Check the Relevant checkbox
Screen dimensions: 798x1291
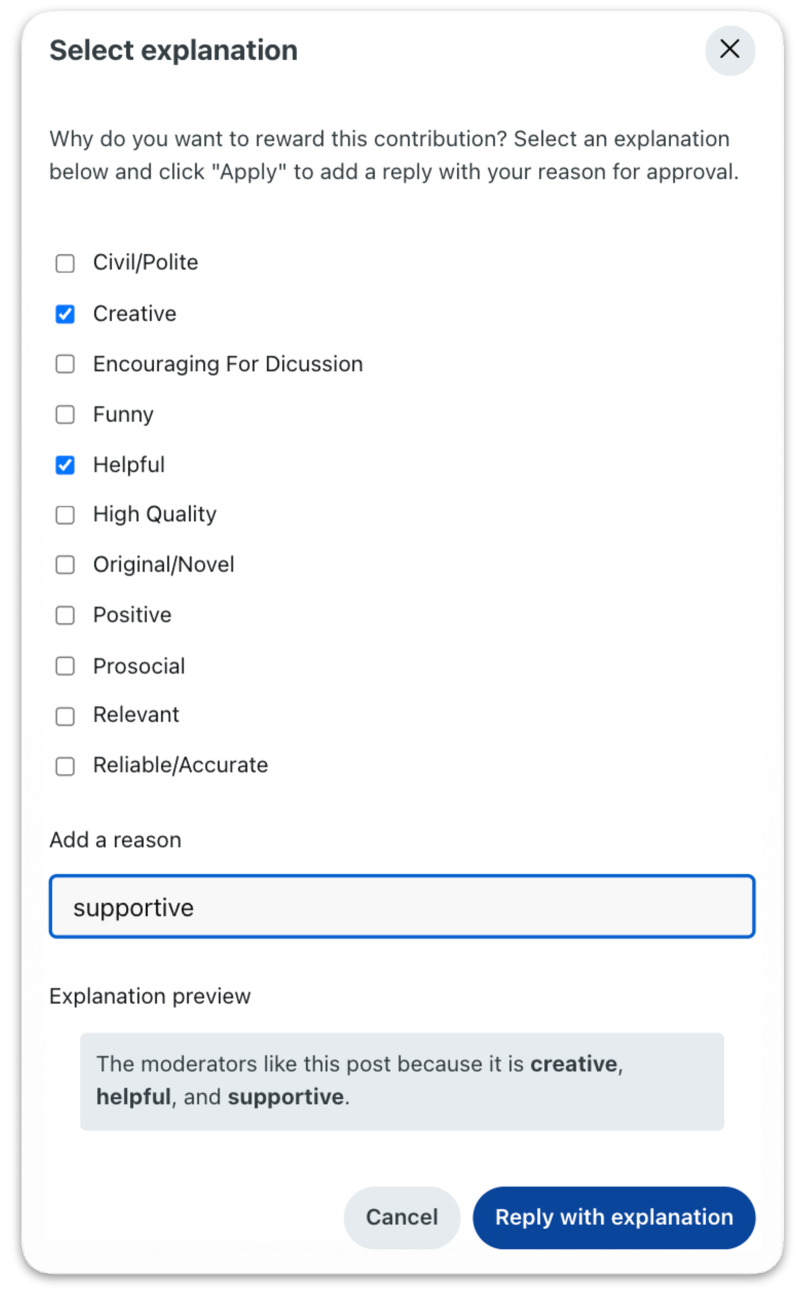coord(65,716)
